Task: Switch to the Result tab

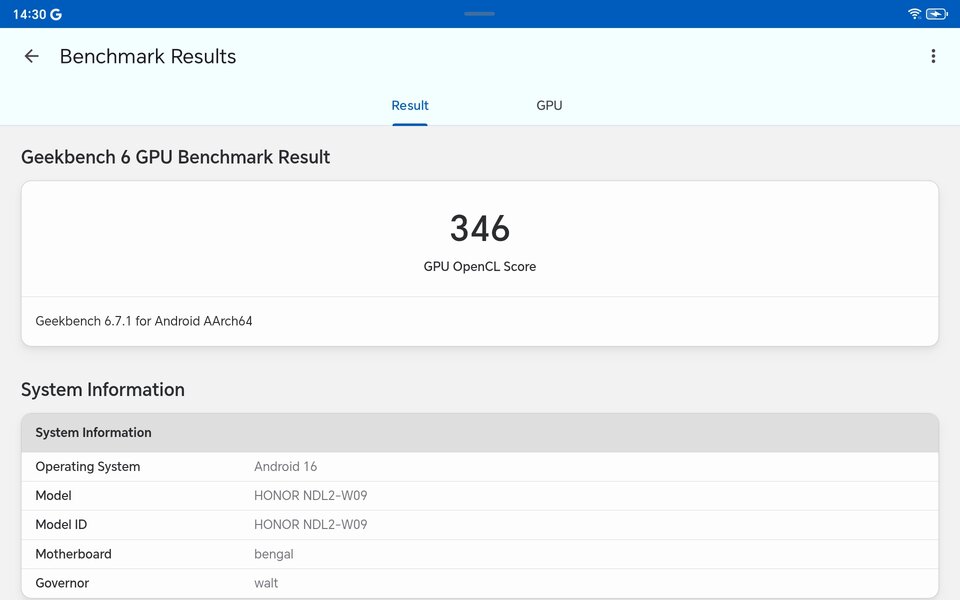Action: pyautogui.click(x=410, y=105)
